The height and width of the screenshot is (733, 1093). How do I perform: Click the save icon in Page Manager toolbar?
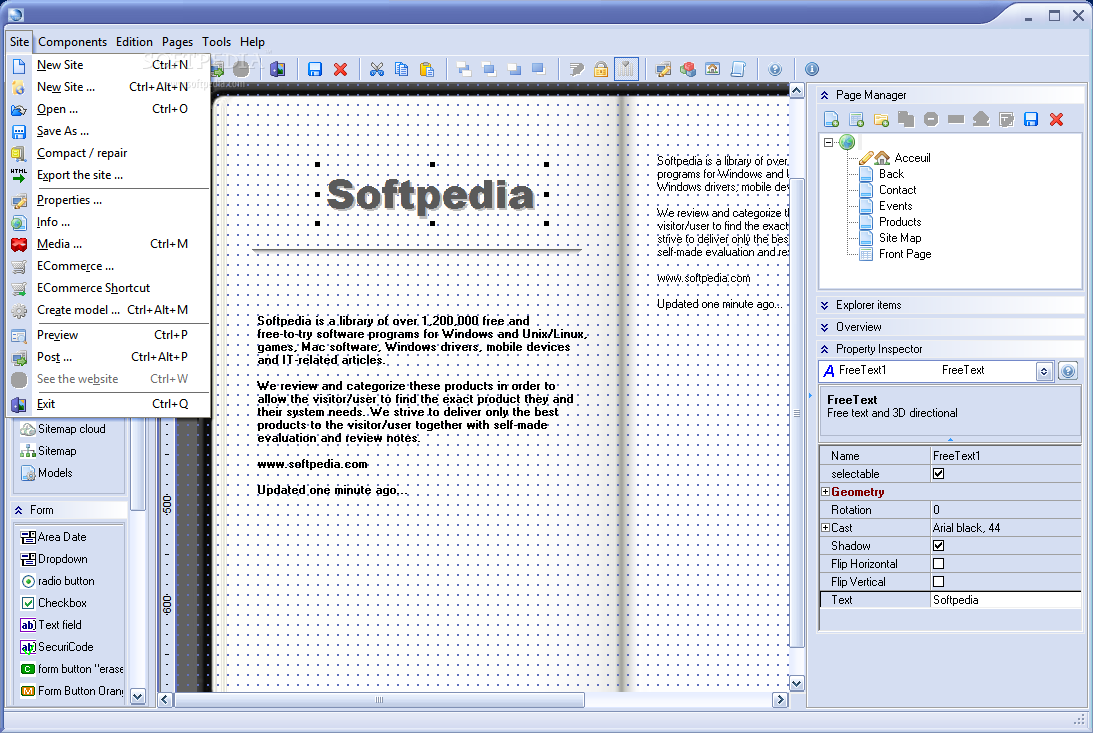(x=1031, y=119)
